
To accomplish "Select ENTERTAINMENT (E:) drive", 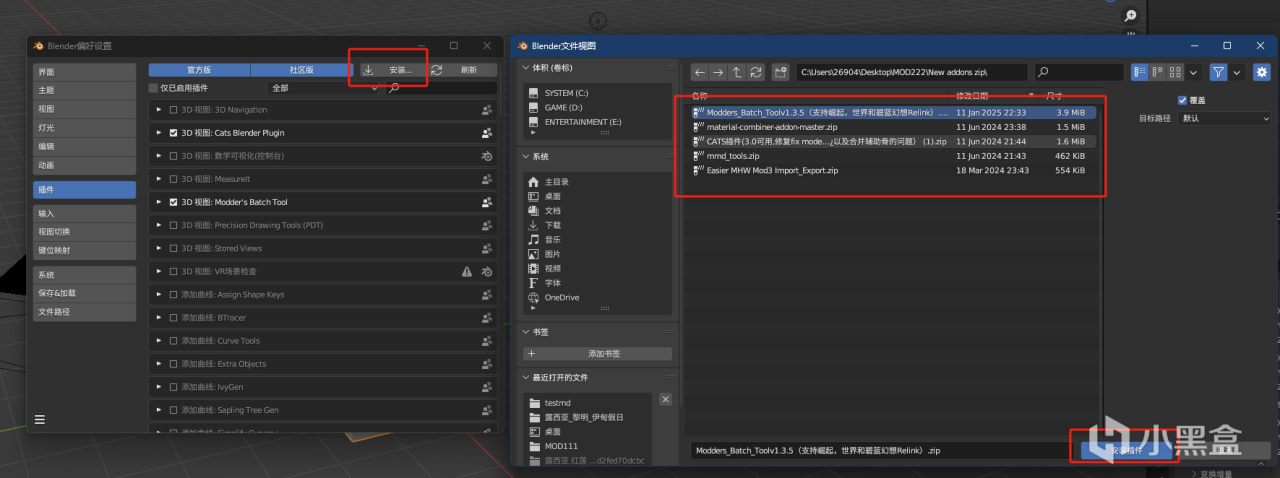I will point(580,122).
